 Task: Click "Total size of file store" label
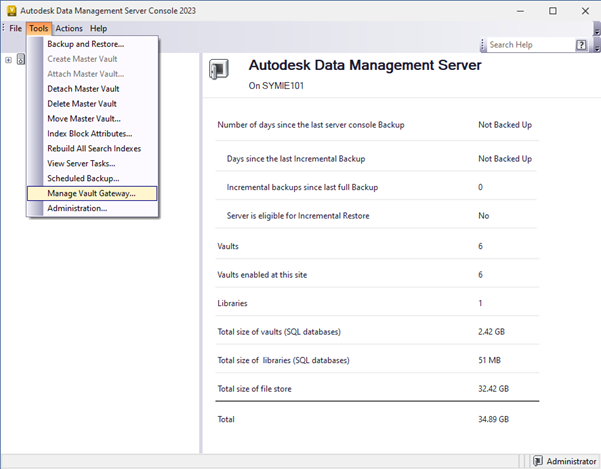click(x=255, y=389)
